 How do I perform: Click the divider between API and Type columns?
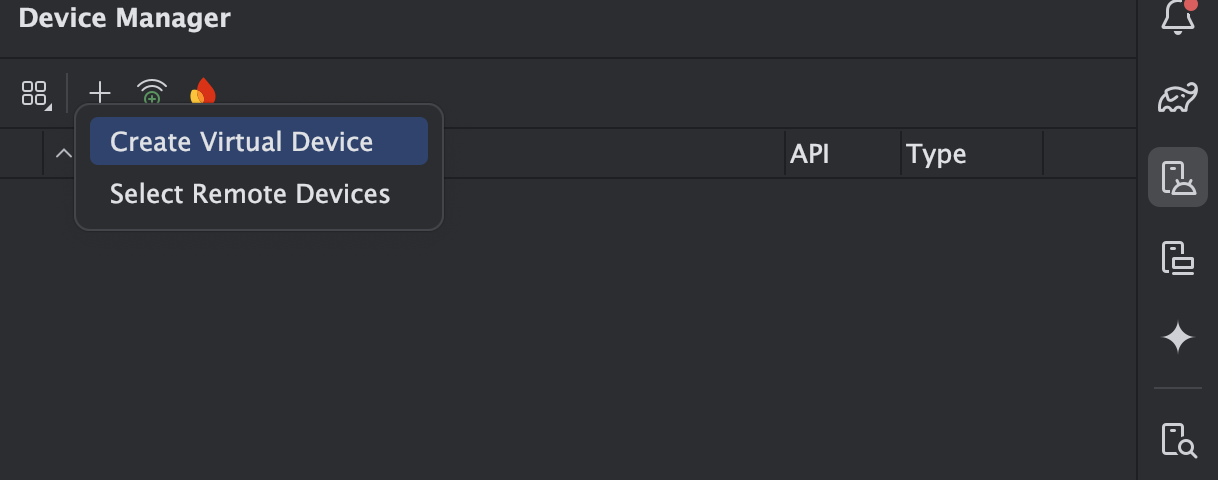901,153
